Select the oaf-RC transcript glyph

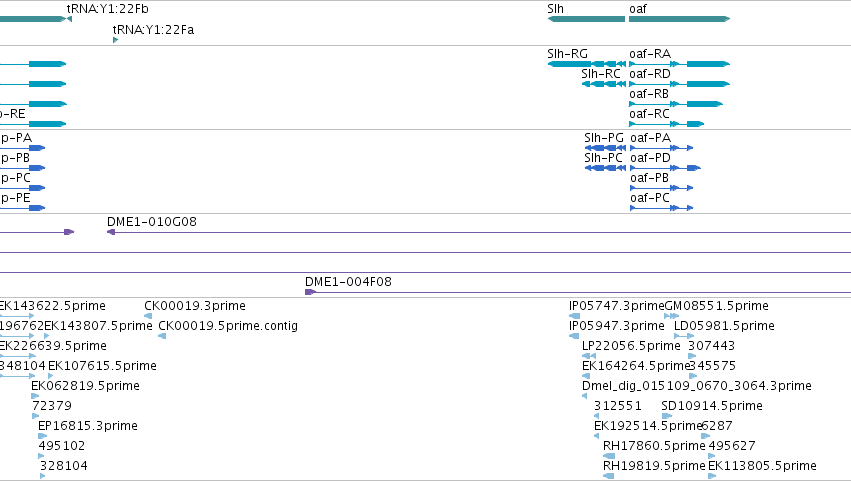(x=666, y=124)
